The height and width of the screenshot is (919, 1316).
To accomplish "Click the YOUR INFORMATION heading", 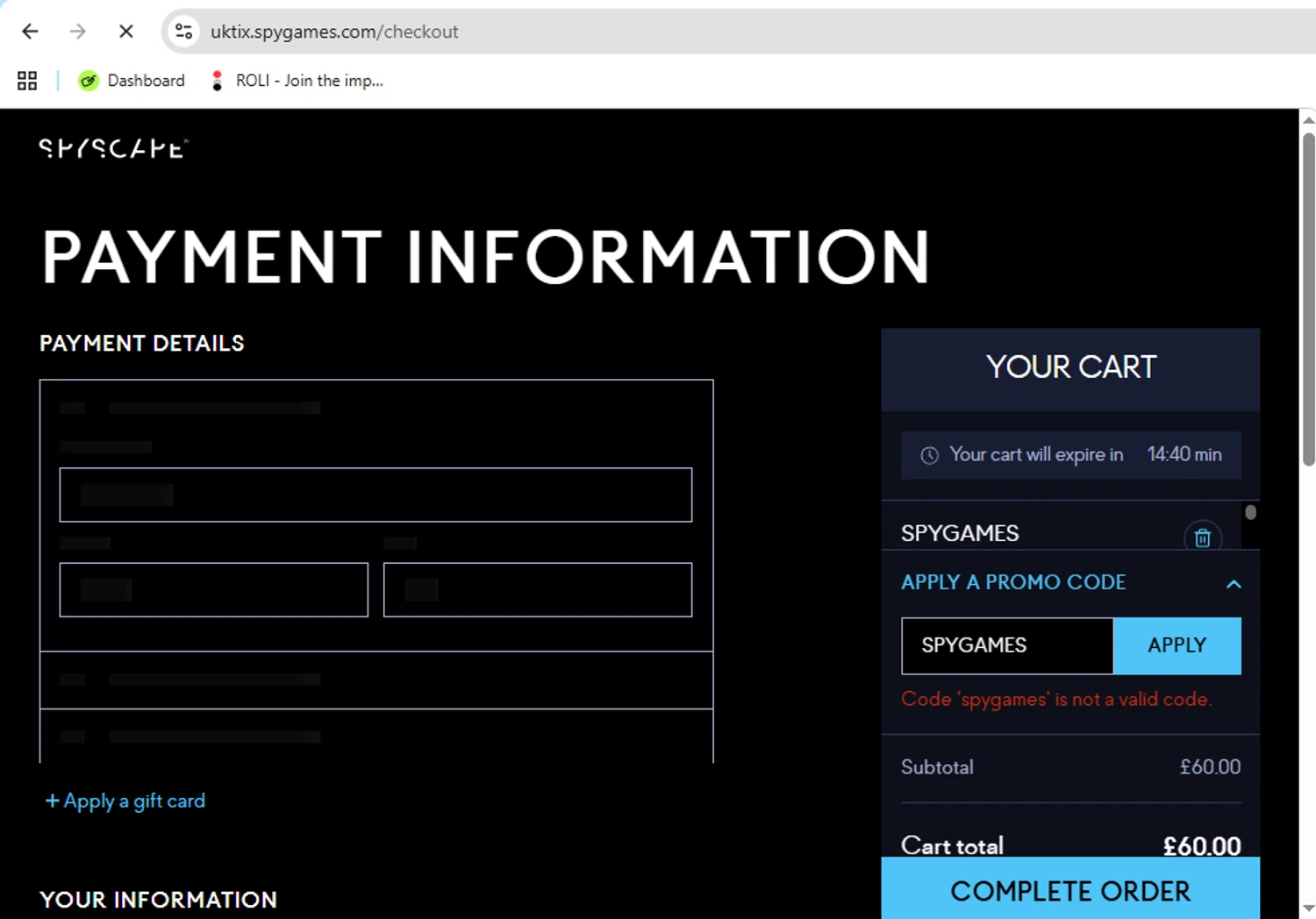I will (158, 900).
